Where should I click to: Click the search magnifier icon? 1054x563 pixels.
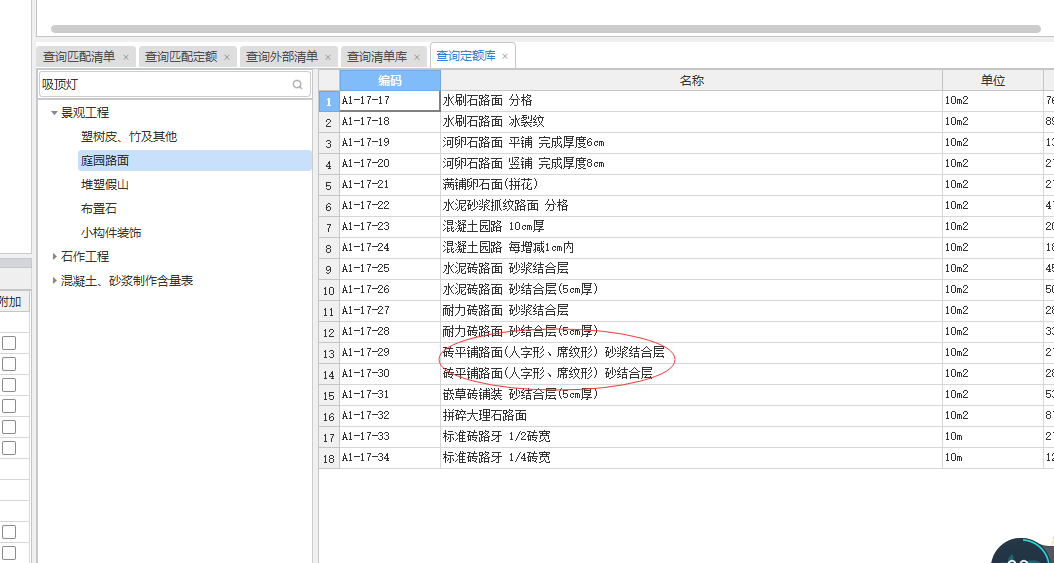pyautogui.click(x=297, y=85)
